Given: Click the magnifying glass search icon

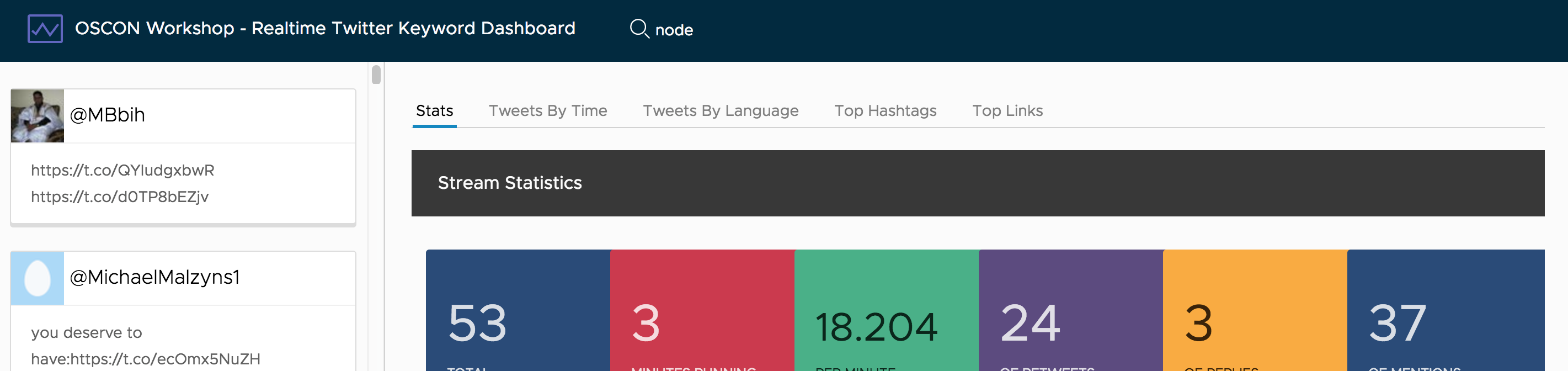Looking at the screenshot, I should click(x=638, y=29).
